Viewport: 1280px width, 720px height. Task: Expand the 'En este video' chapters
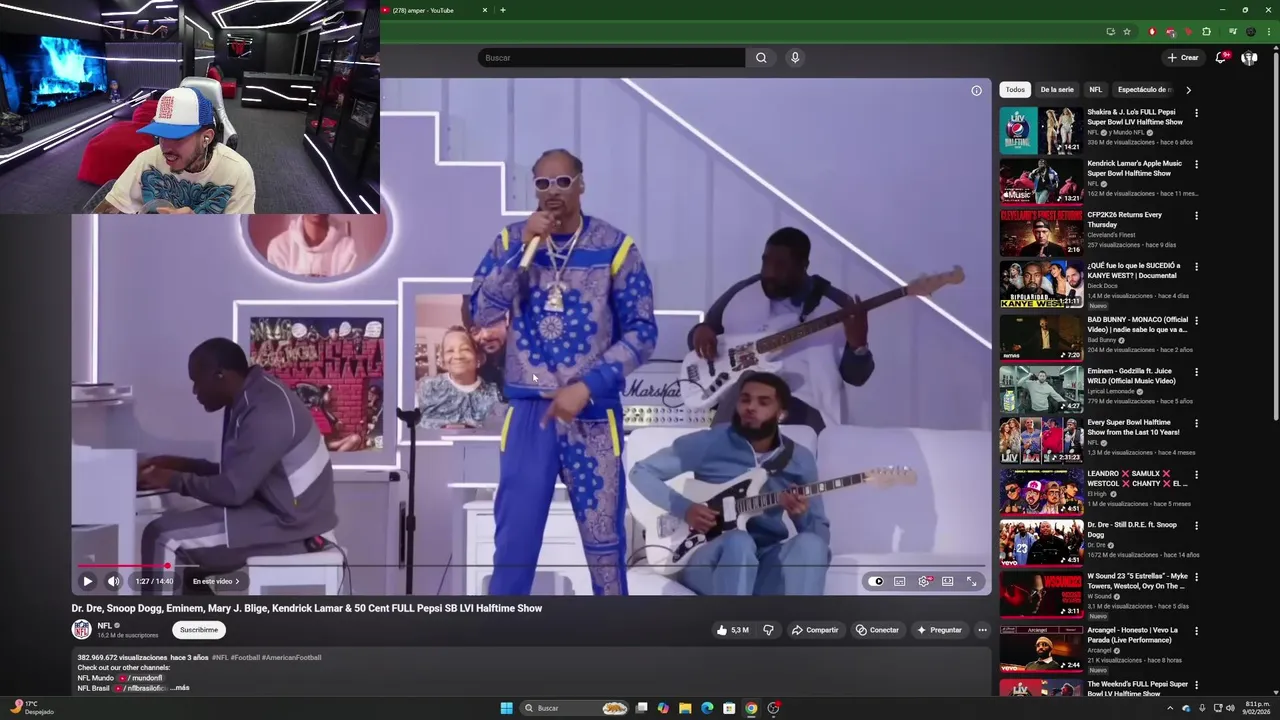216,581
